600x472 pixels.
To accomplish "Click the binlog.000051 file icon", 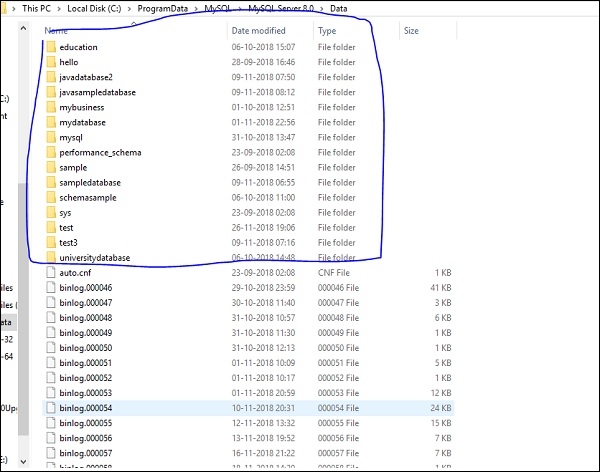I will [51, 363].
